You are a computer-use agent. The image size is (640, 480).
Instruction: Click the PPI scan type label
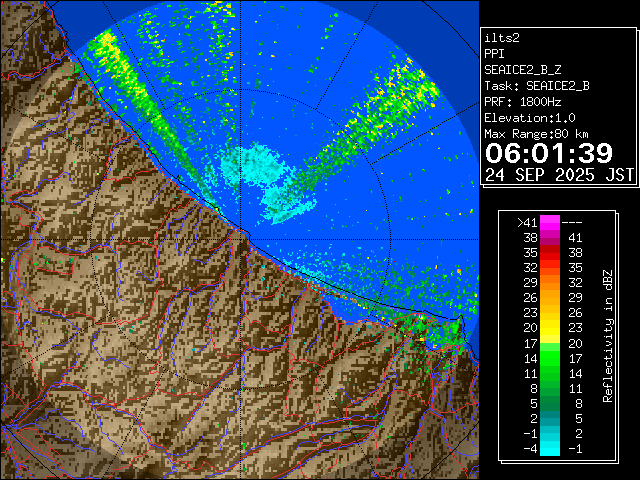(x=495, y=54)
